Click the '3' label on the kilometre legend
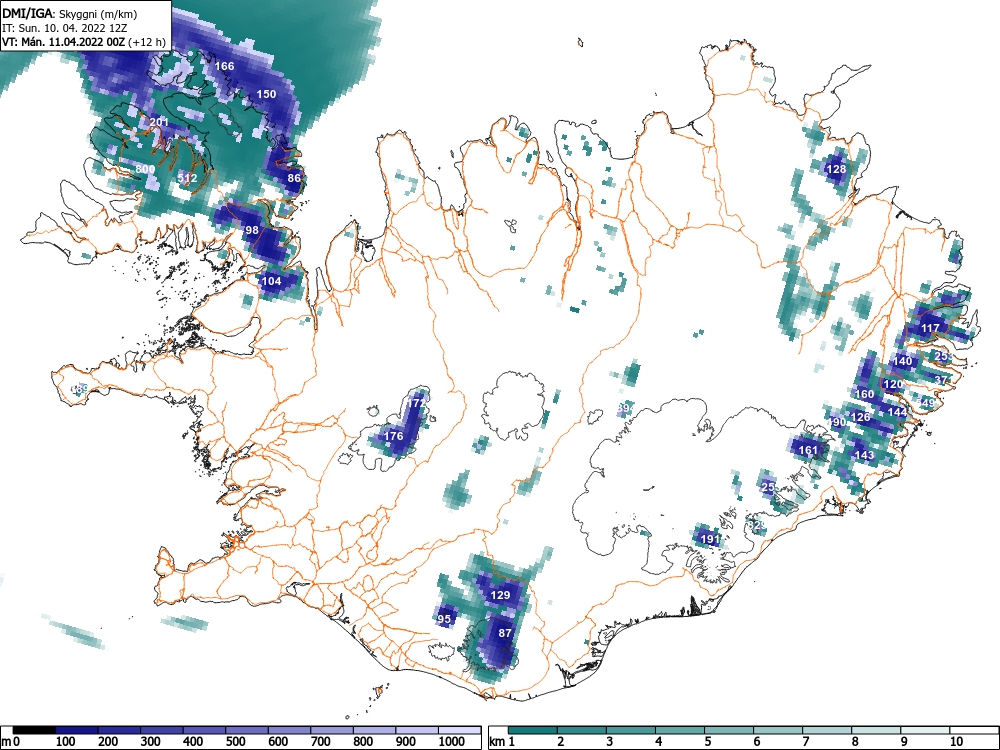 [609, 741]
